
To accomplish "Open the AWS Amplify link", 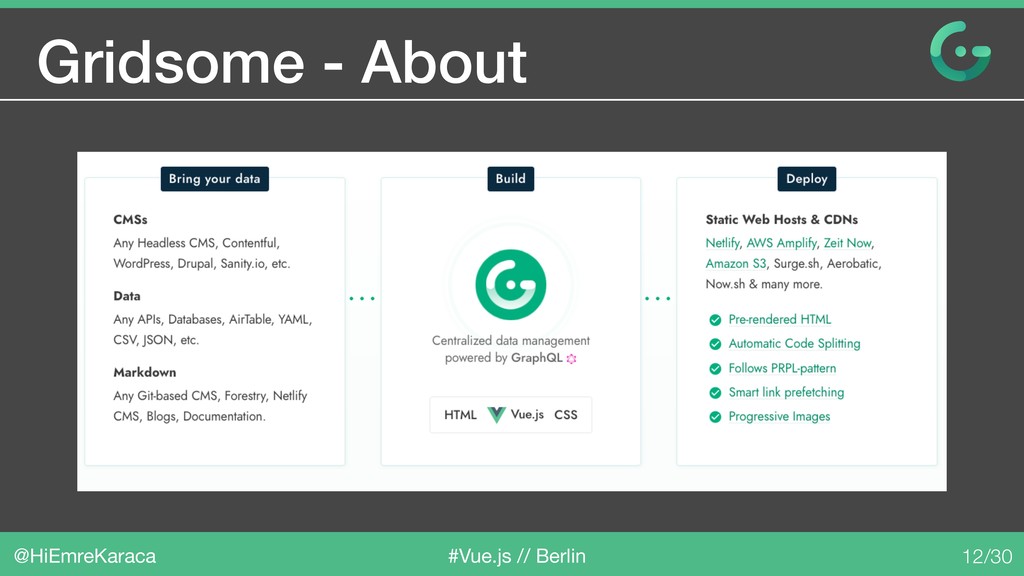I will pos(781,243).
